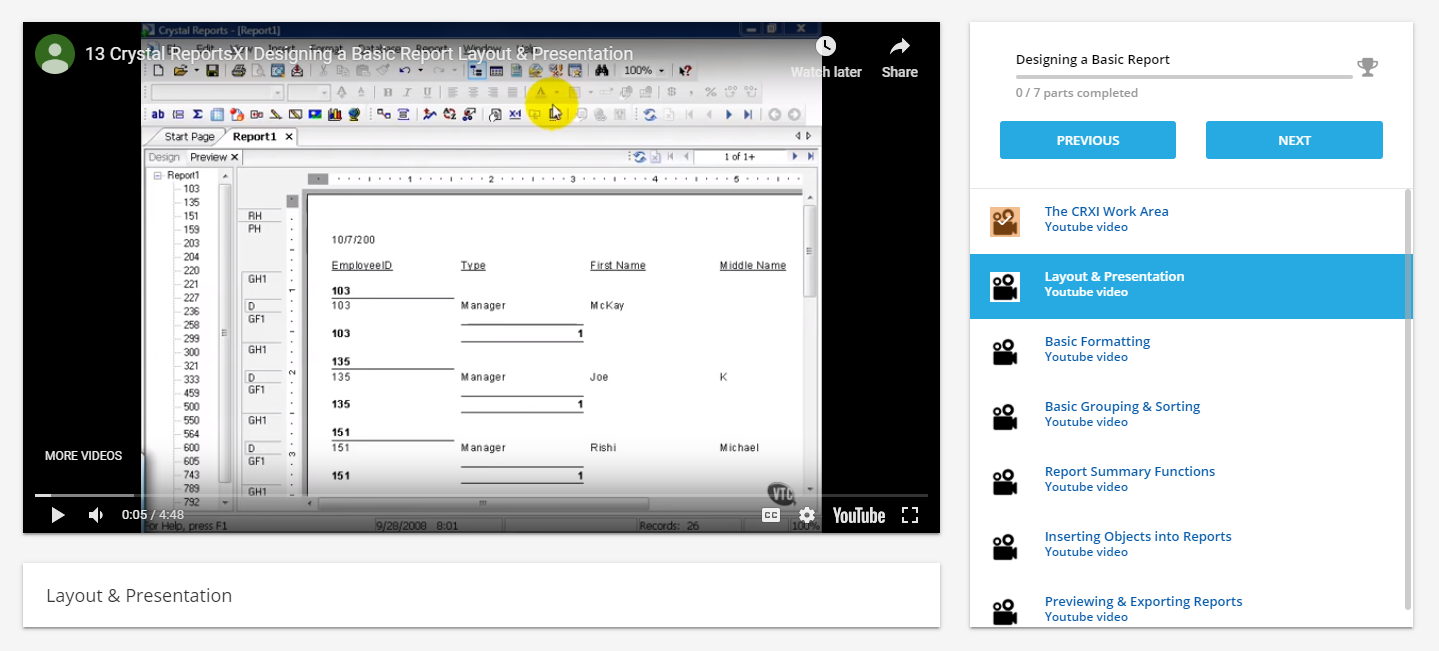Click the camera icon next to 'Previewing & Exporting Reports'
This screenshot has width=1439, height=651.
[x=1005, y=612]
